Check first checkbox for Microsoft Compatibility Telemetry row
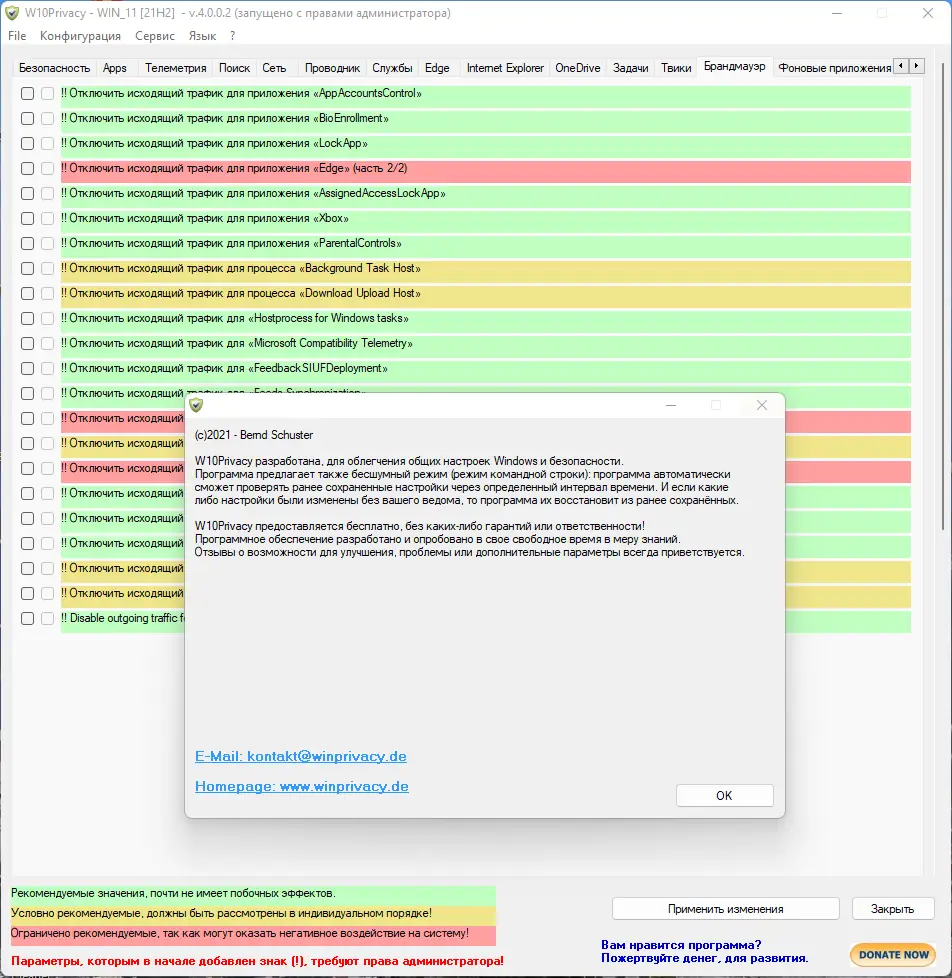This screenshot has height=978, width=952. pyautogui.click(x=27, y=343)
